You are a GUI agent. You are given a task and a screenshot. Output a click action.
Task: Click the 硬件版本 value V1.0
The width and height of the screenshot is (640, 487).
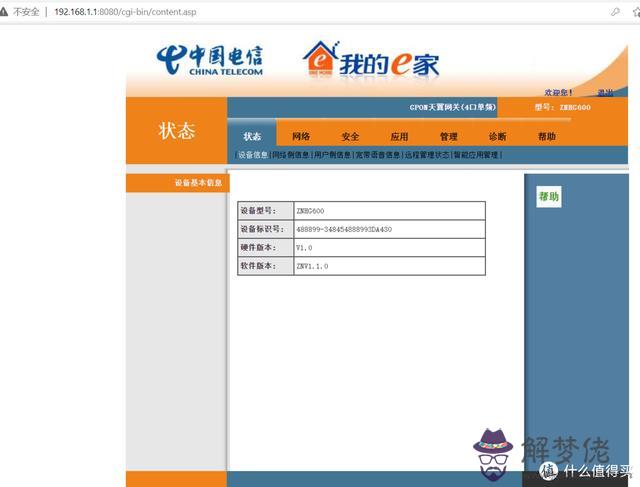pos(304,248)
